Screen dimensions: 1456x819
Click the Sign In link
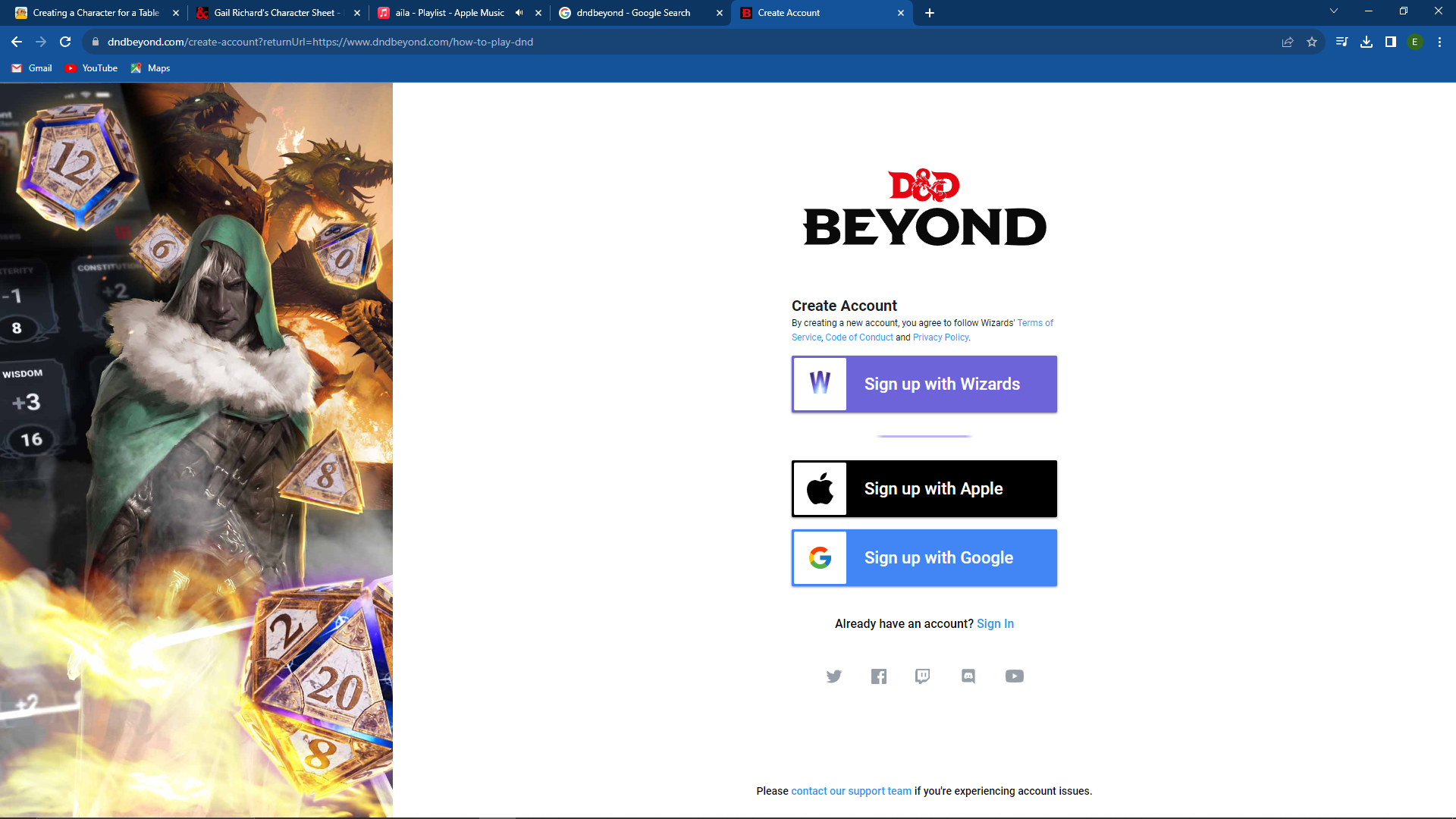995,623
